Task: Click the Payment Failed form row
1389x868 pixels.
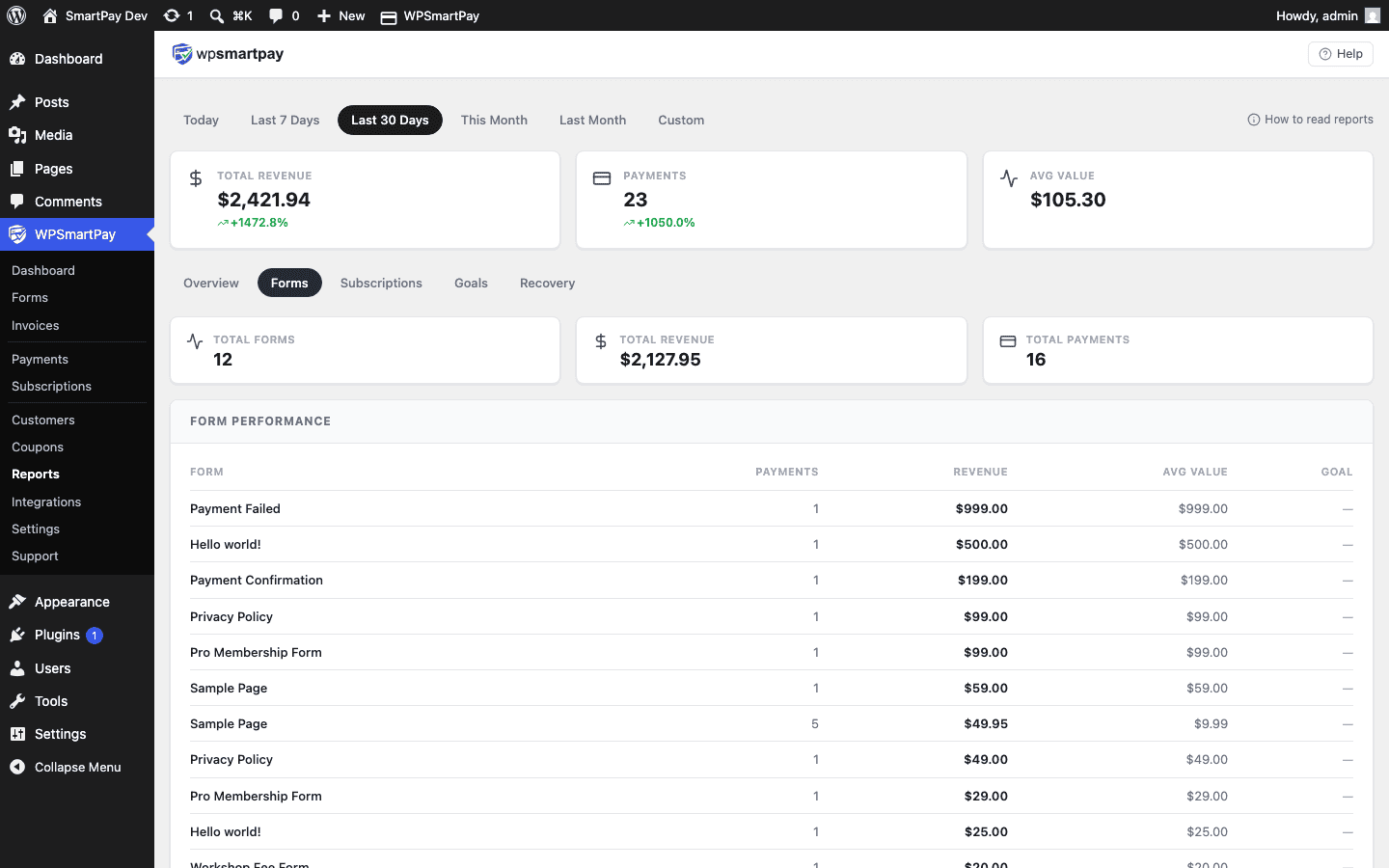Action: 772,508
